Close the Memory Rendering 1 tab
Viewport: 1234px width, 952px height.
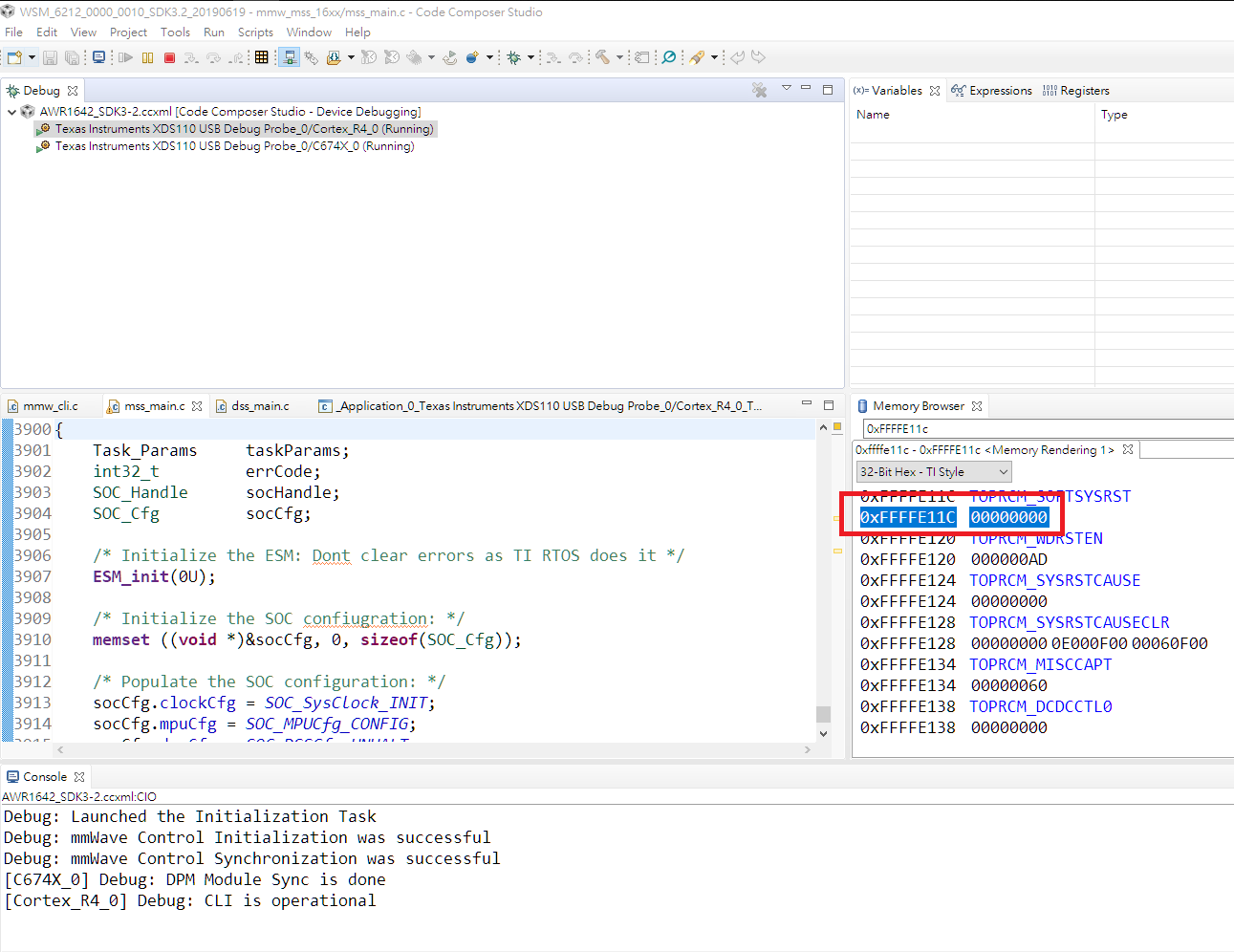(x=1128, y=450)
